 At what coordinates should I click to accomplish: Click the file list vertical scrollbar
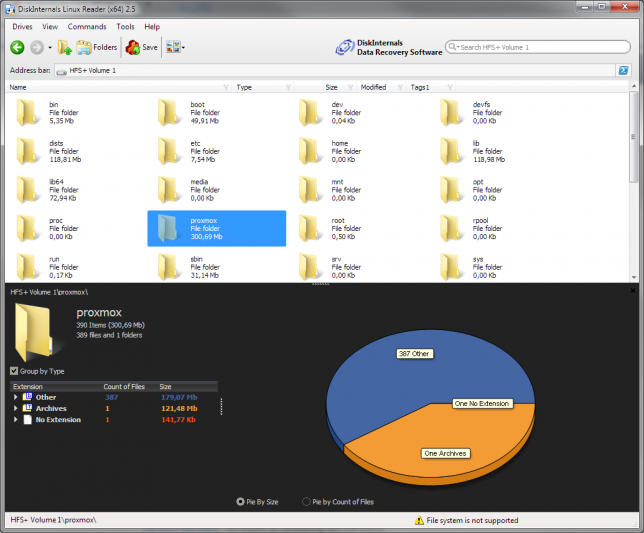click(634, 183)
